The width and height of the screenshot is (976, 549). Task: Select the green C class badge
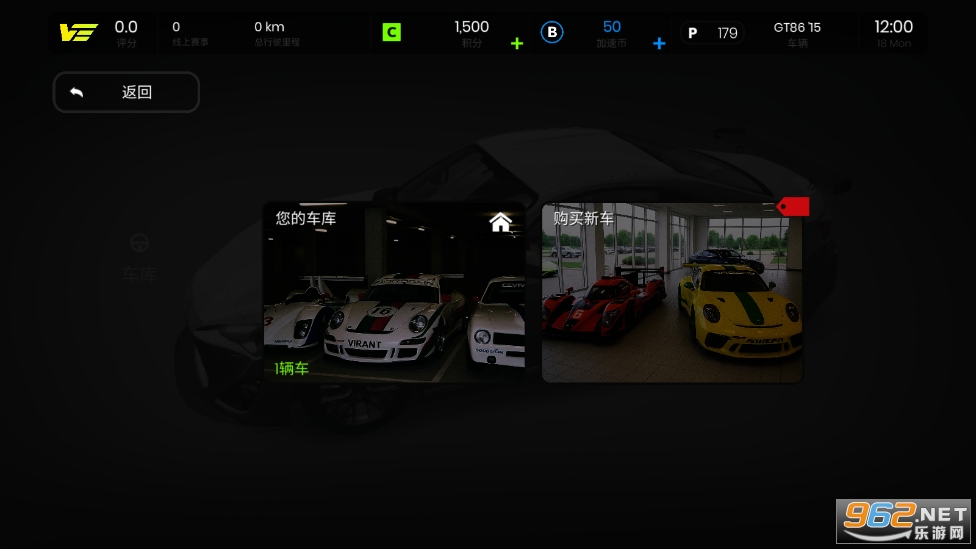(x=391, y=32)
